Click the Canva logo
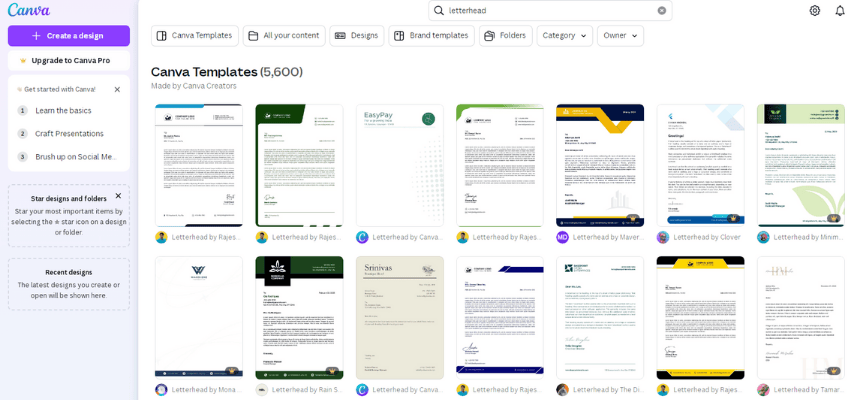 [29, 10]
